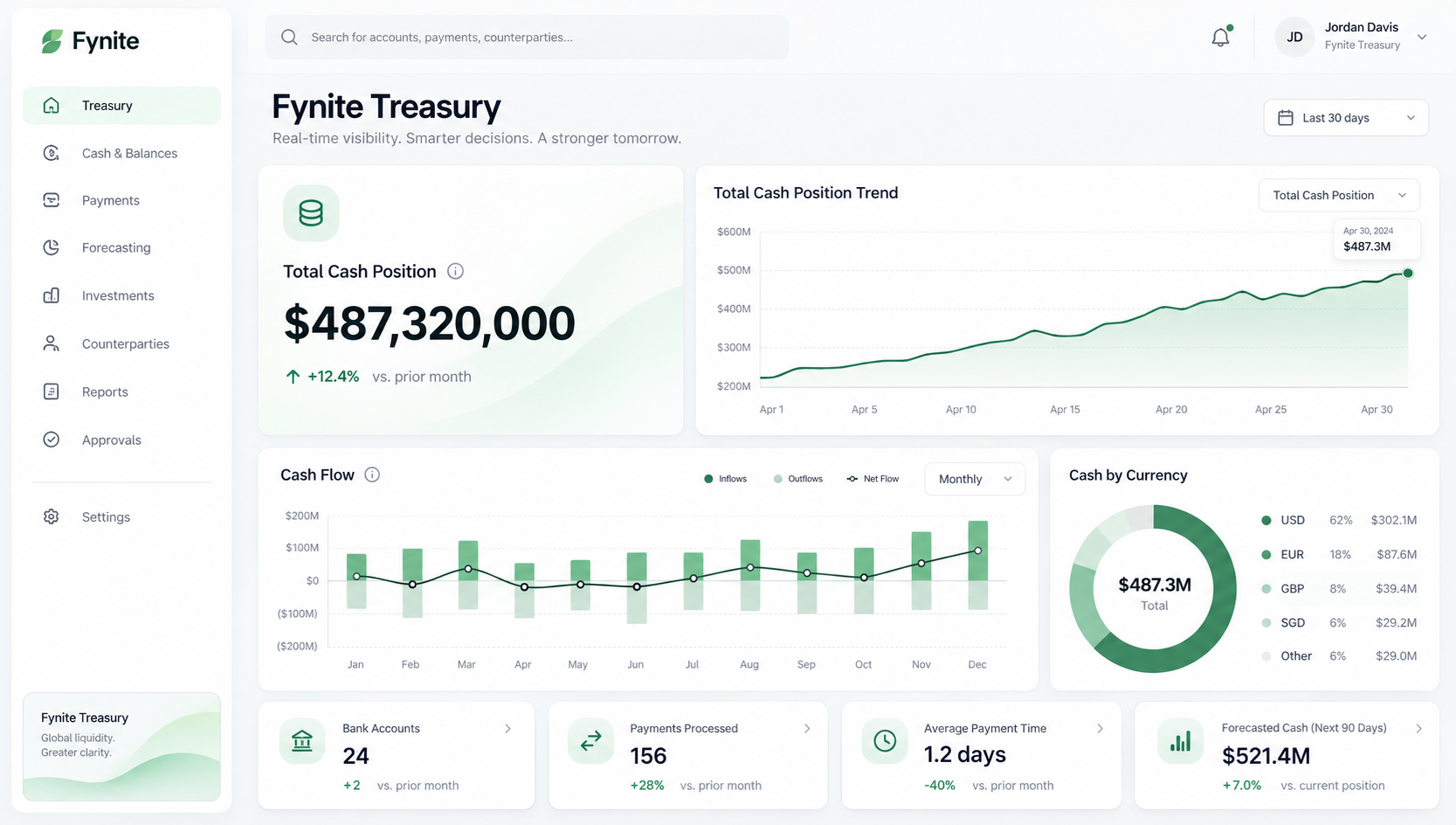Click the search magnifier icon
The height and width of the screenshot is (825, 1456).
(x=289, y=37)
